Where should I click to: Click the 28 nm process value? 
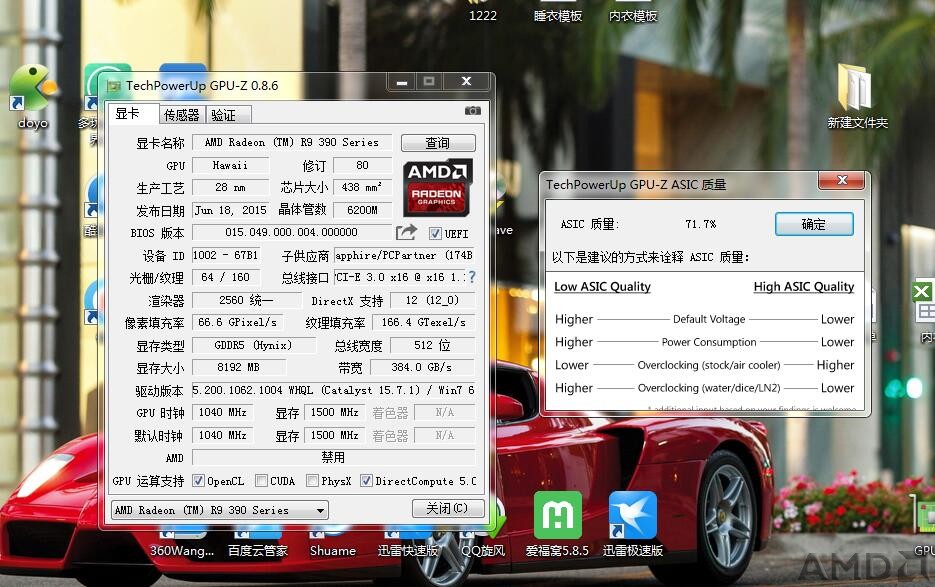[231, 187]
